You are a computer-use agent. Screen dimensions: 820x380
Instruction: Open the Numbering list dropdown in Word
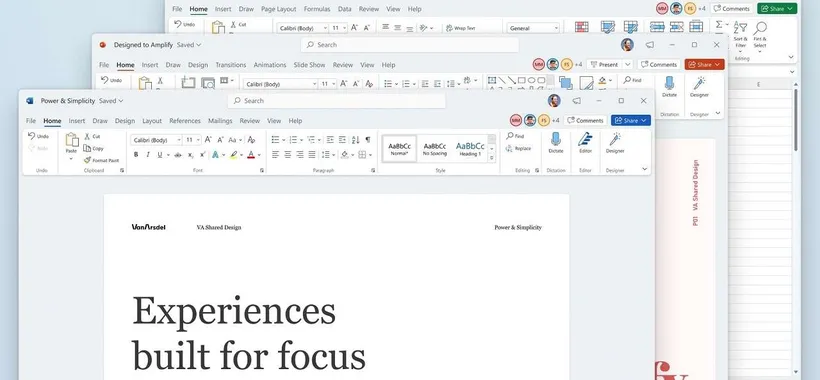click(301, 140)
